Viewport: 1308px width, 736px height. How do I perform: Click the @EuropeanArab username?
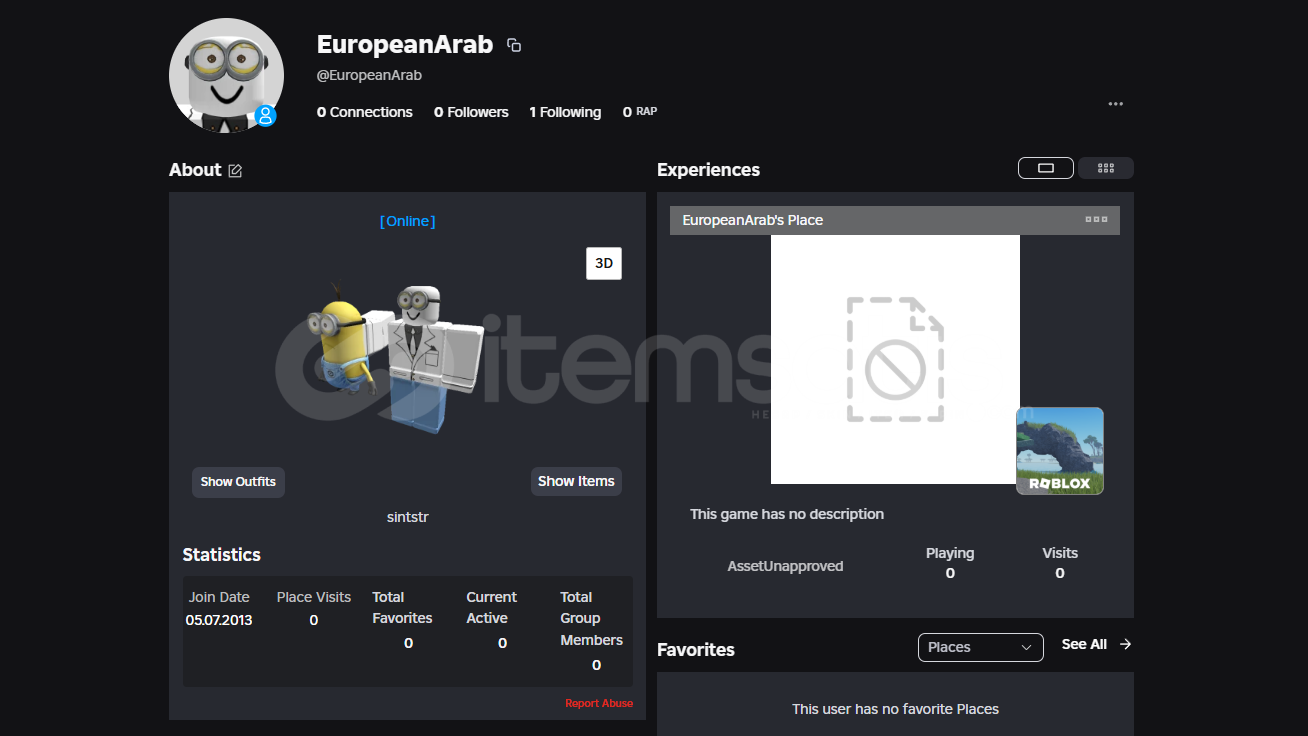369,75
